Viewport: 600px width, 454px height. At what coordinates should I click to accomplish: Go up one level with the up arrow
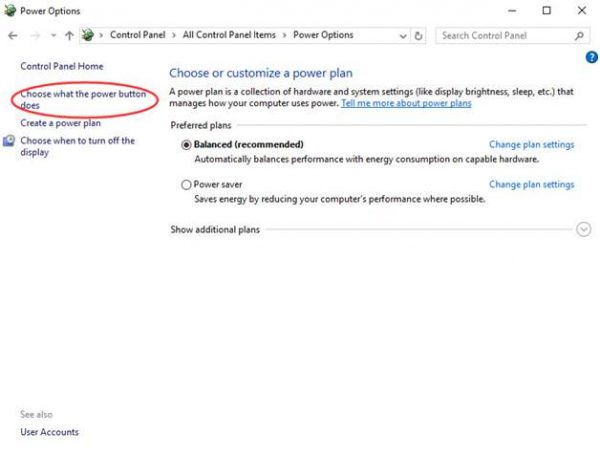click(x=69, y=36)
